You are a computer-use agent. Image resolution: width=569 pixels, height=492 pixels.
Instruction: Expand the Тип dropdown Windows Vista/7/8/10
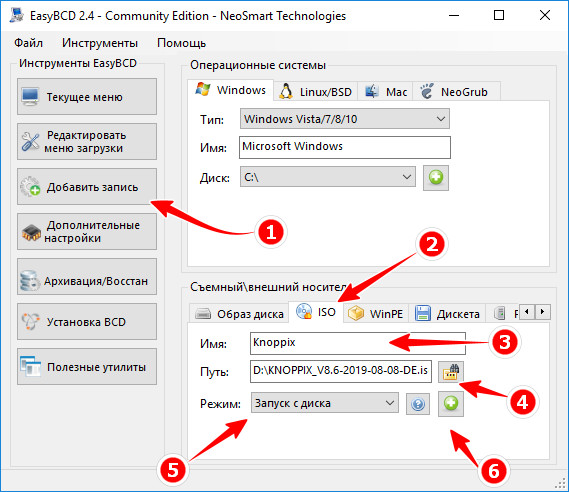[344, 119]
